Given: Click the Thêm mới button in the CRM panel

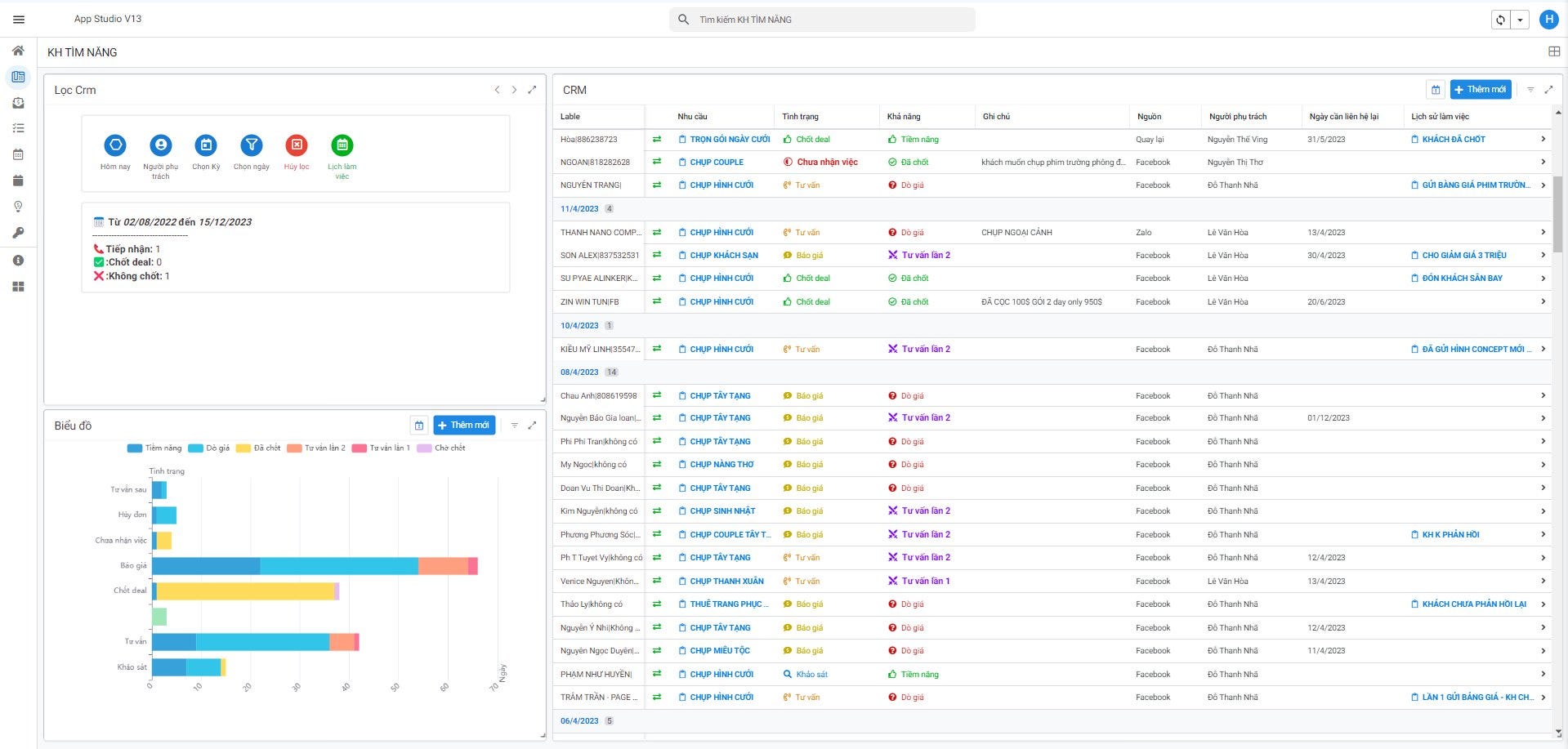Looking at the screenshot, I should (1481, 90).
